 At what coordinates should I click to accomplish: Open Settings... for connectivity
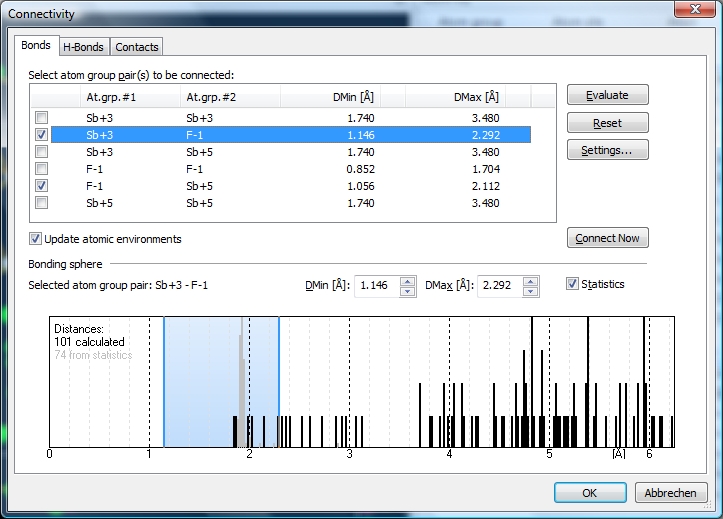click(607, 150)
